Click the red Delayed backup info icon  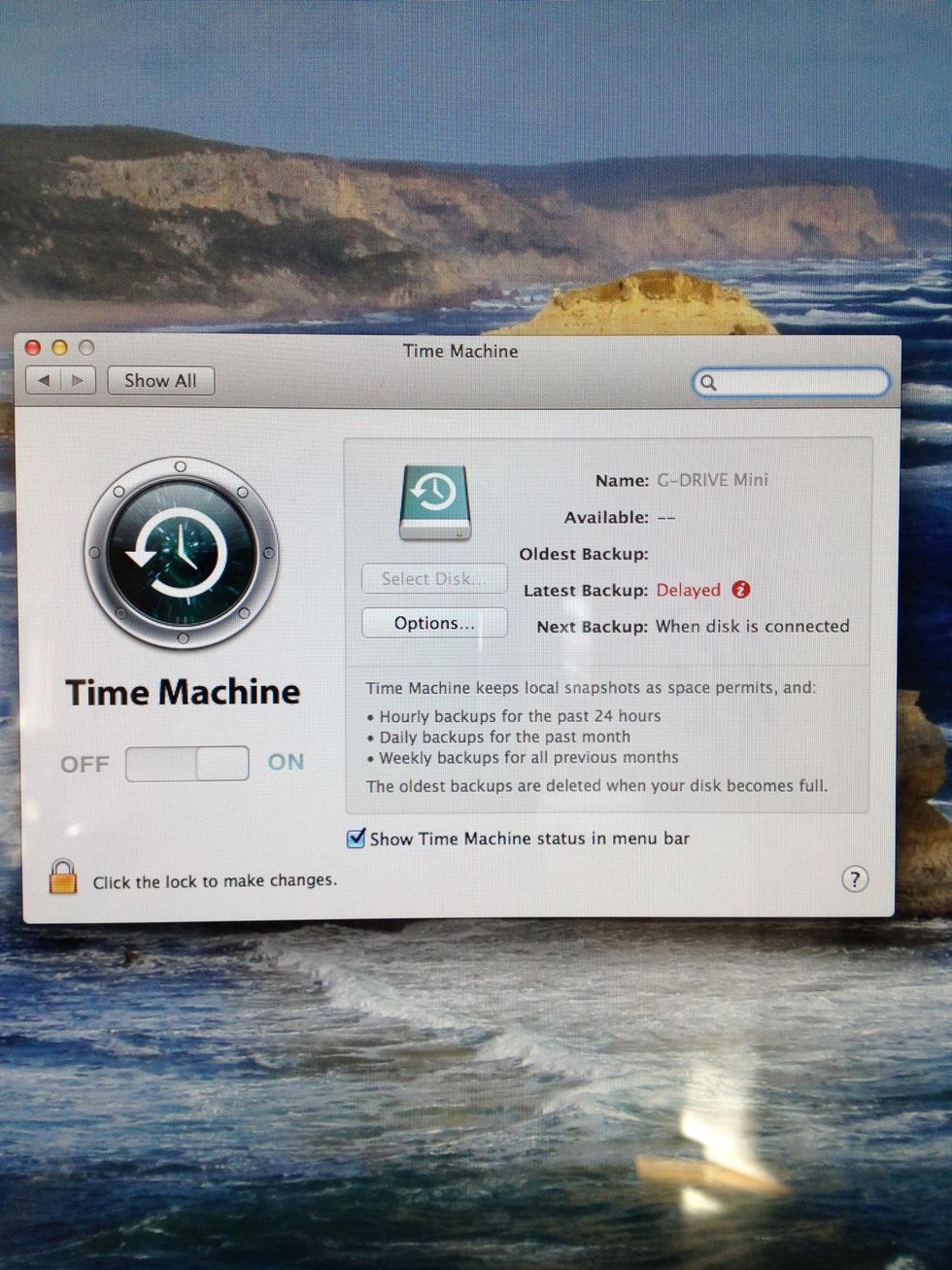740,590
